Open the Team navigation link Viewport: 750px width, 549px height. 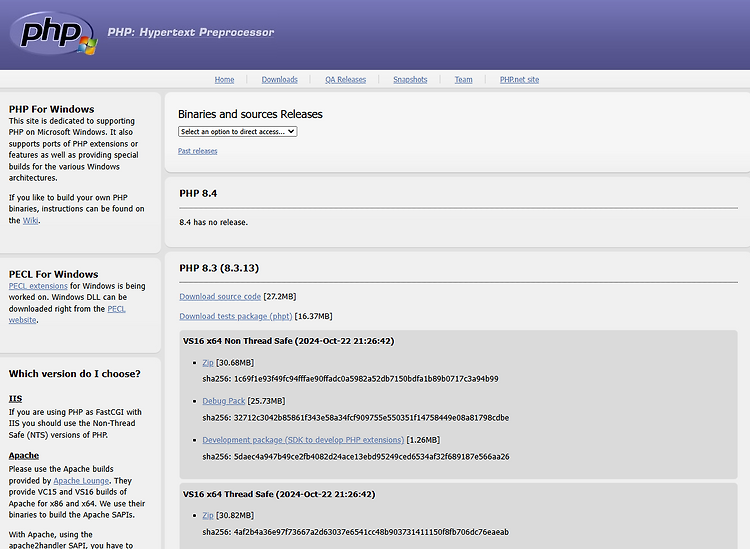click(463, 79)
